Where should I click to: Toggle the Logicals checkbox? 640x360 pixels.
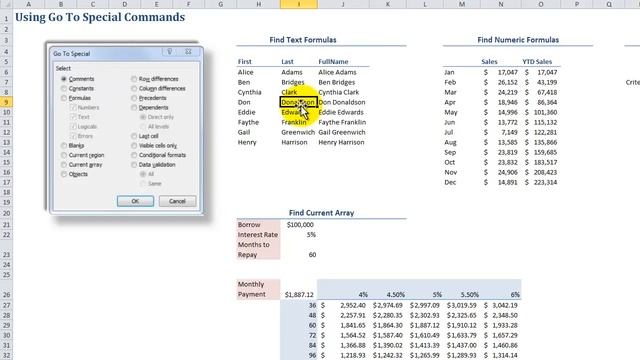(x=84, y=127)
